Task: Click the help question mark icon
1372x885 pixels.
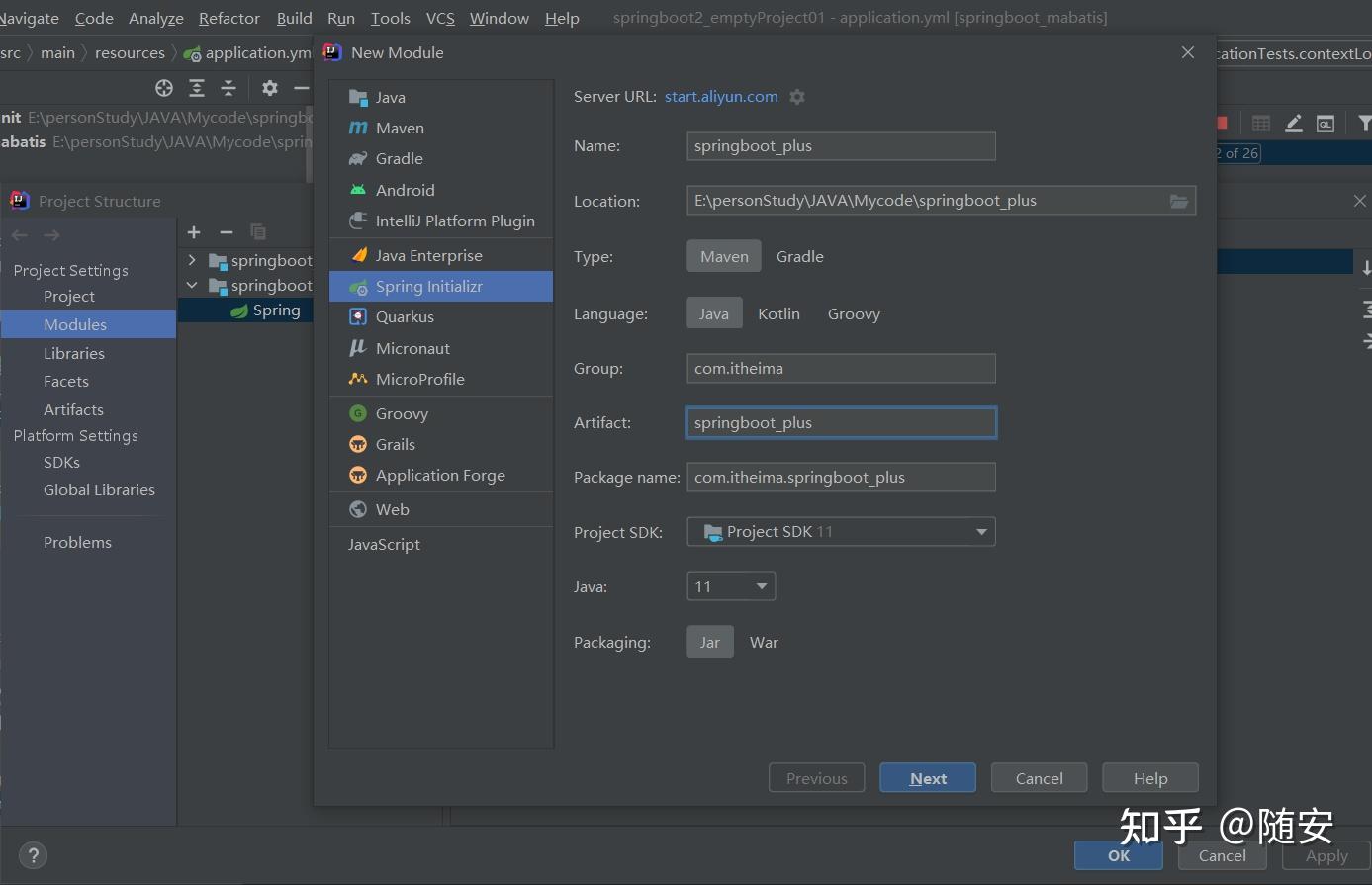Action: [33, 855]
